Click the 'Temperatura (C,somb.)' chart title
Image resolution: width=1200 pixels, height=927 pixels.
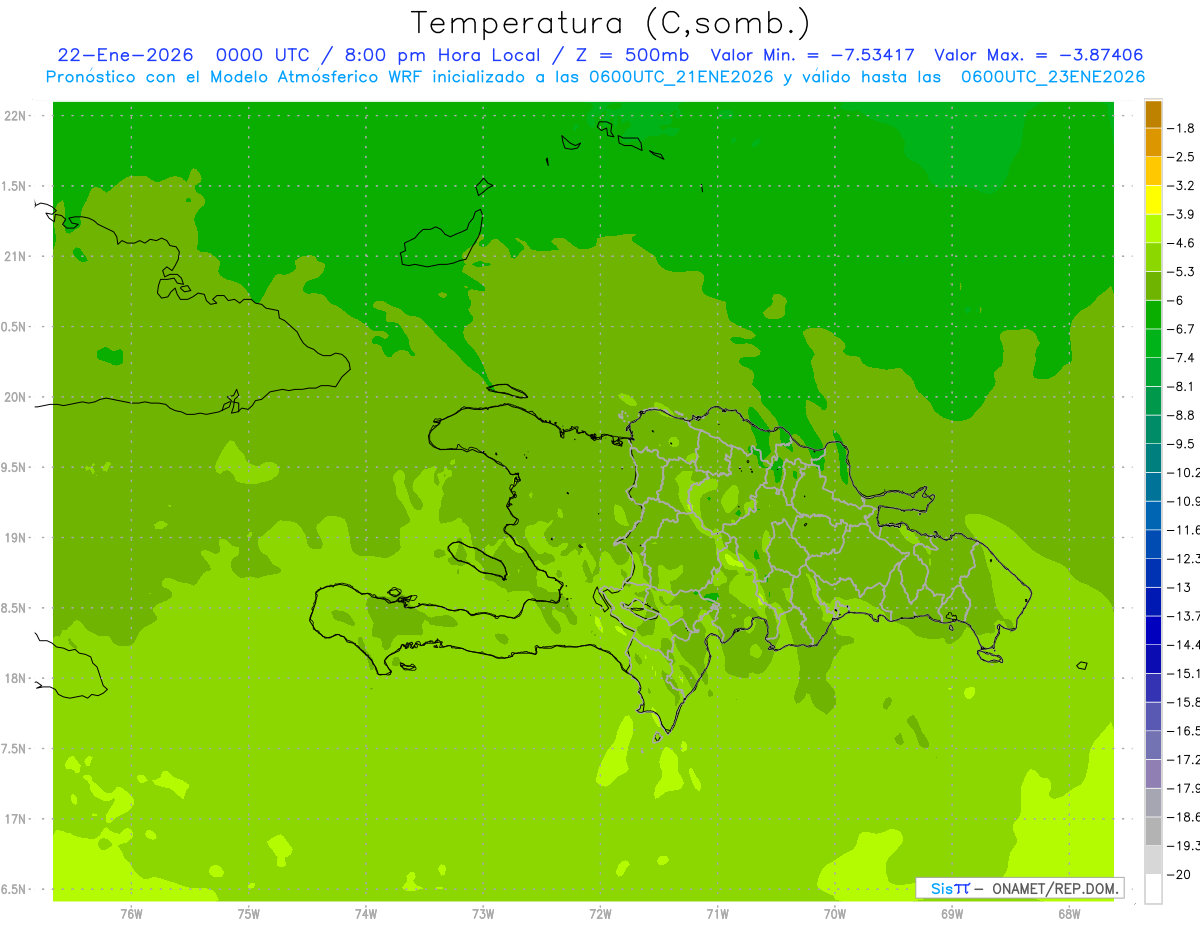click(x=611, y=23)
